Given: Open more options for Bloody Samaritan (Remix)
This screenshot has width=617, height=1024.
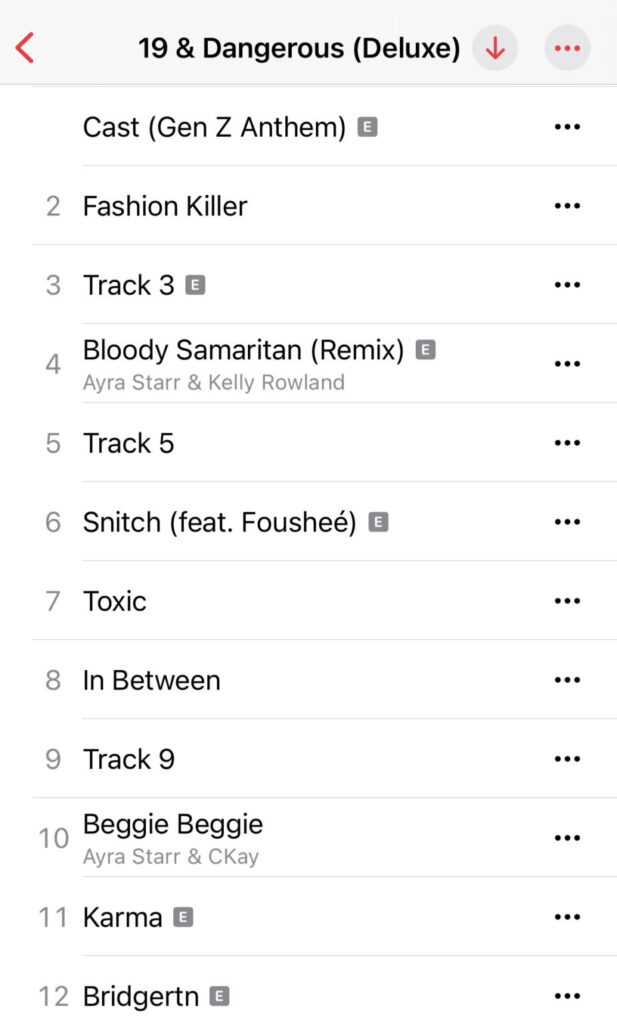Looking at the screenshot, I should click(x=567, y=364).
